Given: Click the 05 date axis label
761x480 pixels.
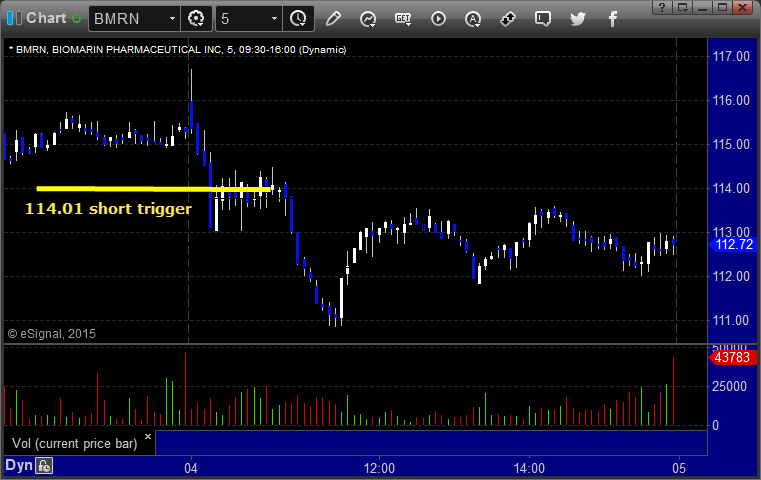Looking at the screenshot, I should pyautogui.click(x=679, y=468).
